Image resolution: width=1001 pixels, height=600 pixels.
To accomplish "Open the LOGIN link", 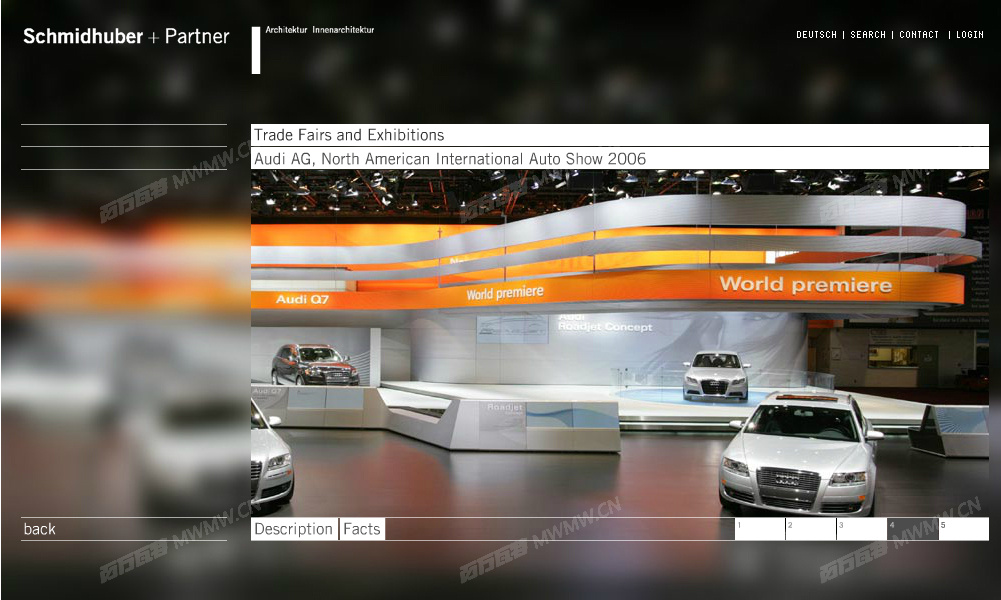I will [x=970, y=34].
